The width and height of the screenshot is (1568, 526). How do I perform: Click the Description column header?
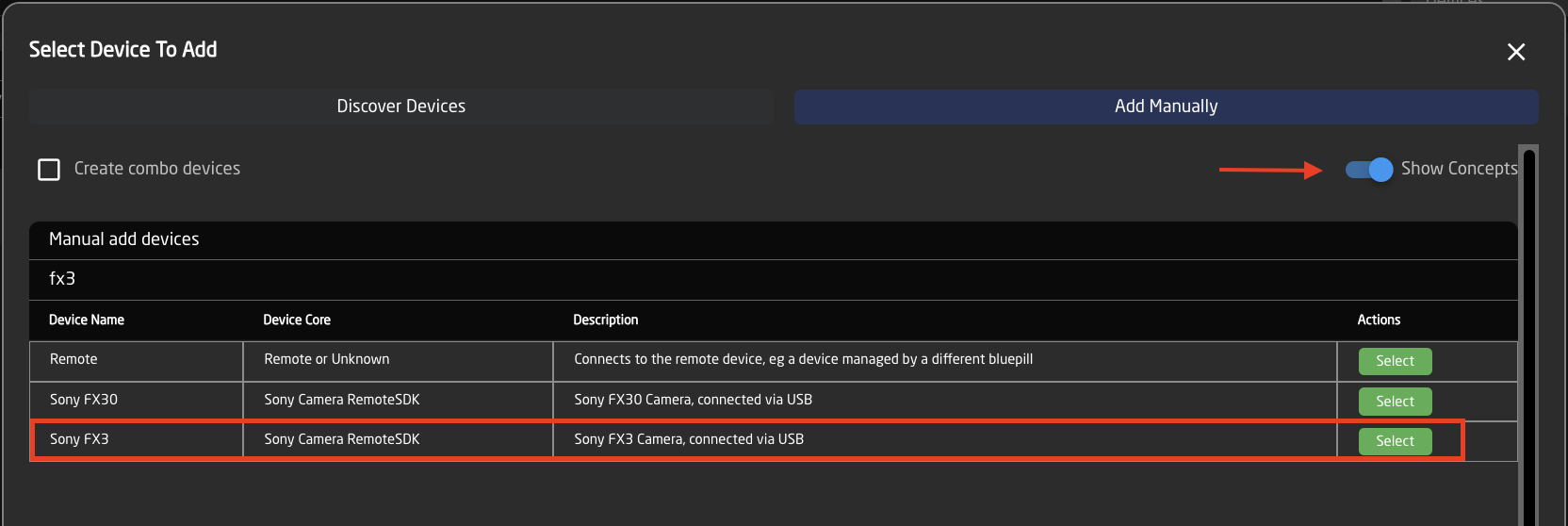[606, 321]
